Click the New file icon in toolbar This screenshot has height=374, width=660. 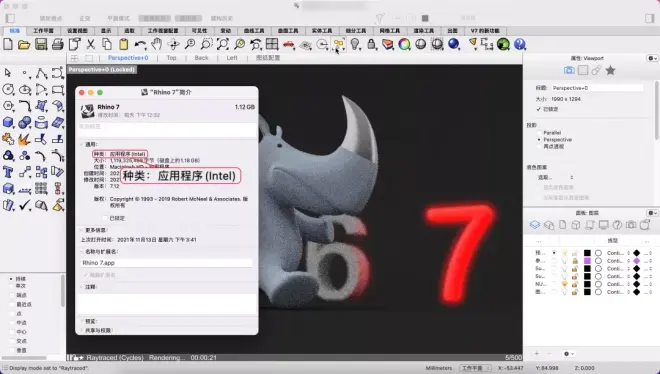tap(8, 44)
